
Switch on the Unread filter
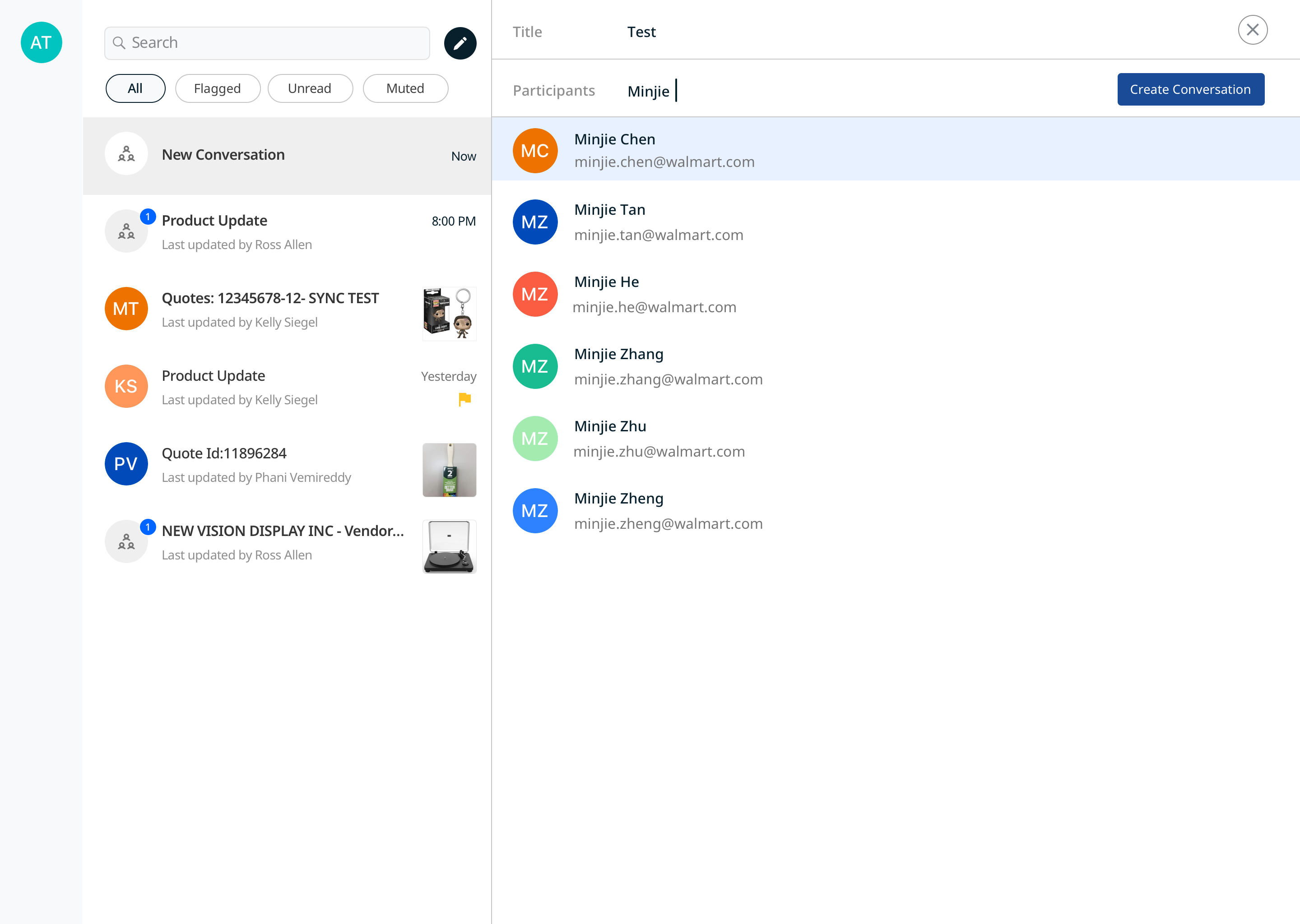310,88
